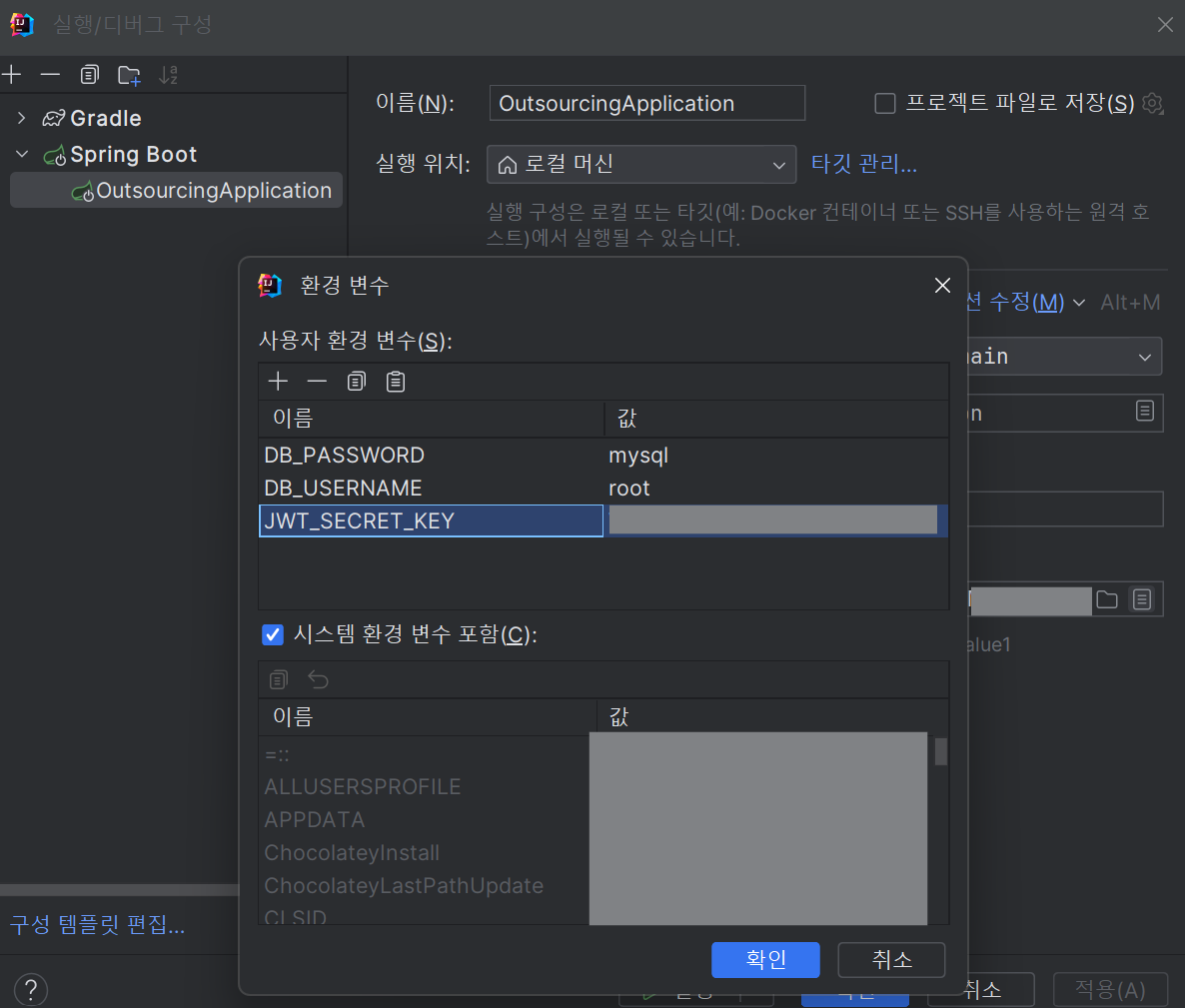
Task: Select the DB_PASSWORD variable row
Action: click(x=603, y=455)
